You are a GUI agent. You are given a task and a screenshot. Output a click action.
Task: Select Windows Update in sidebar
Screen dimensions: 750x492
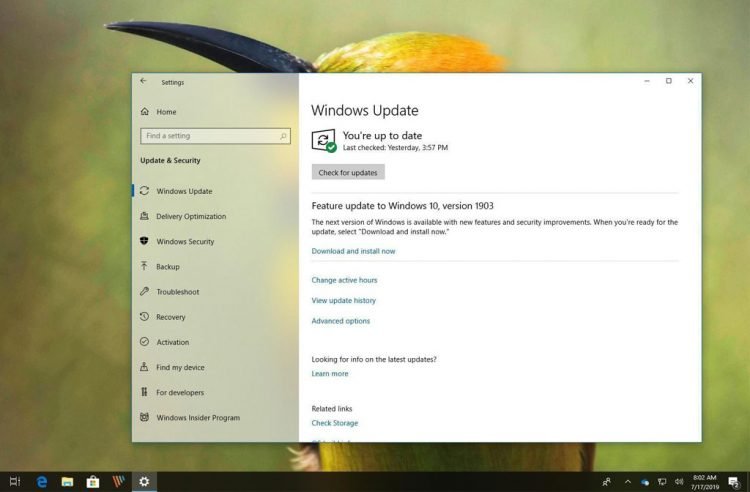[184, 191]
